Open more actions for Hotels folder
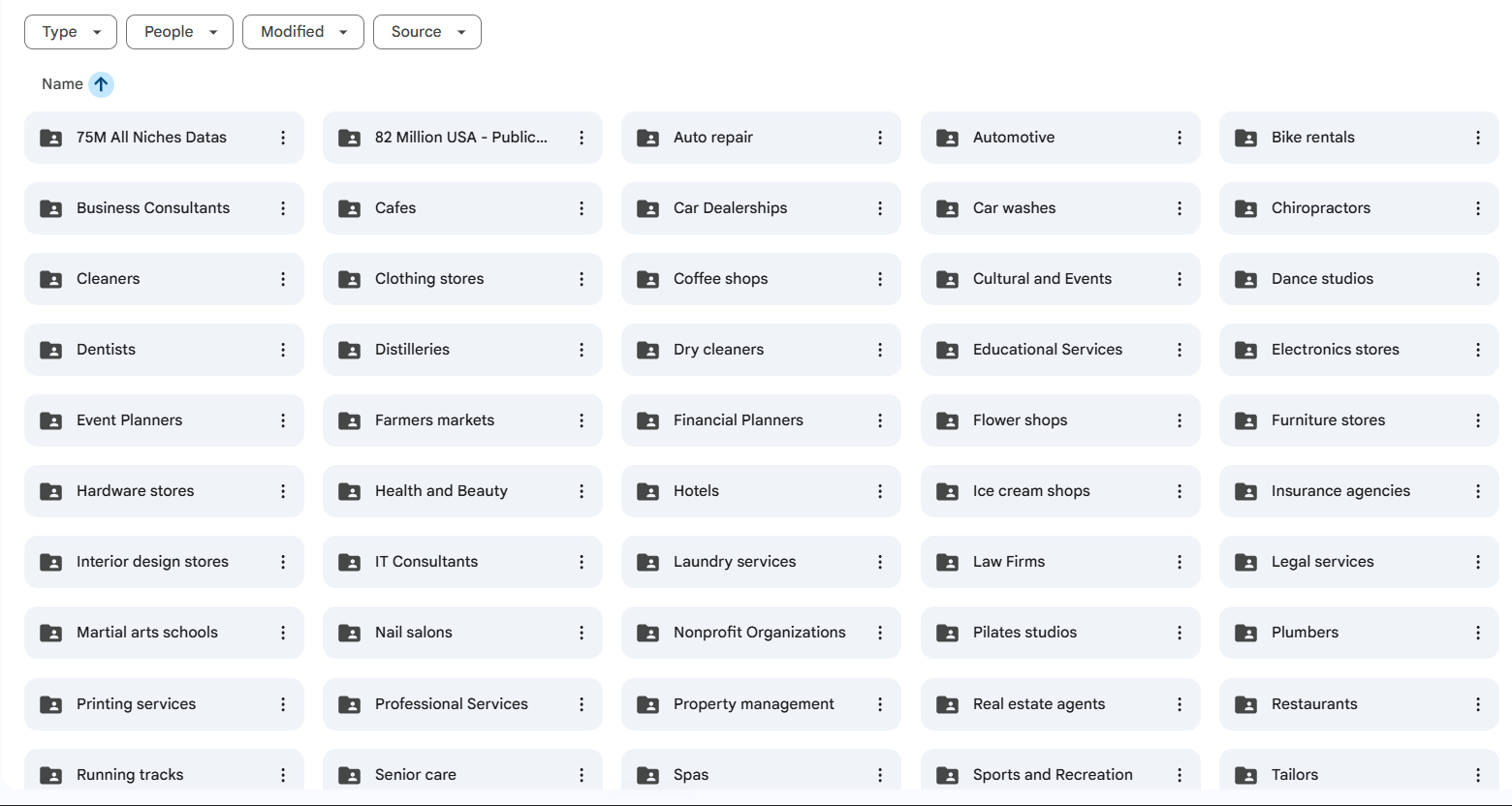This screenshot has width=1512, height=806. (x=880, y=491)
